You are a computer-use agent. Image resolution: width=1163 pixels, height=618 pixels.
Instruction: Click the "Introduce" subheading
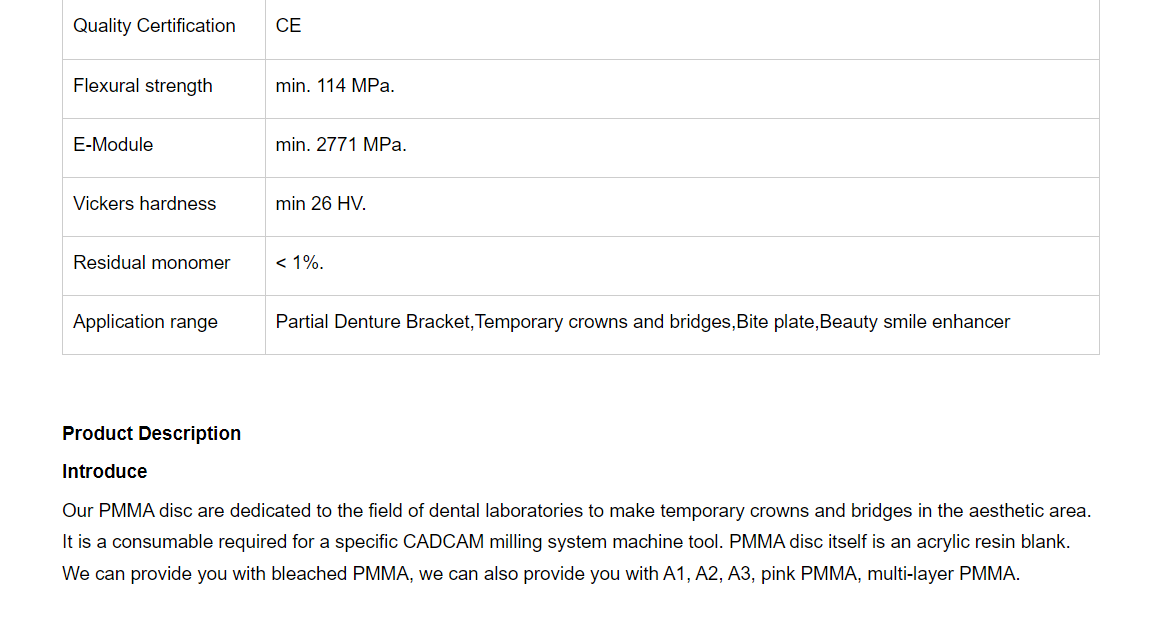104,472
